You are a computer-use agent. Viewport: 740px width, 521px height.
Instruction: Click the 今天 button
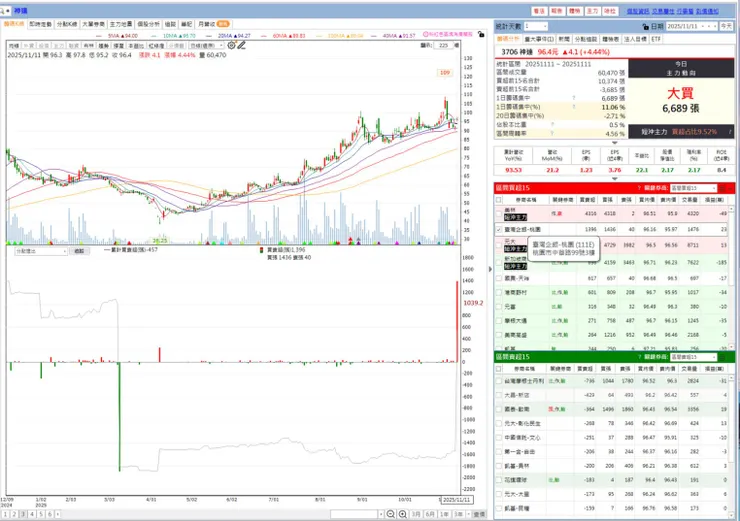click(x=726, y=26)
